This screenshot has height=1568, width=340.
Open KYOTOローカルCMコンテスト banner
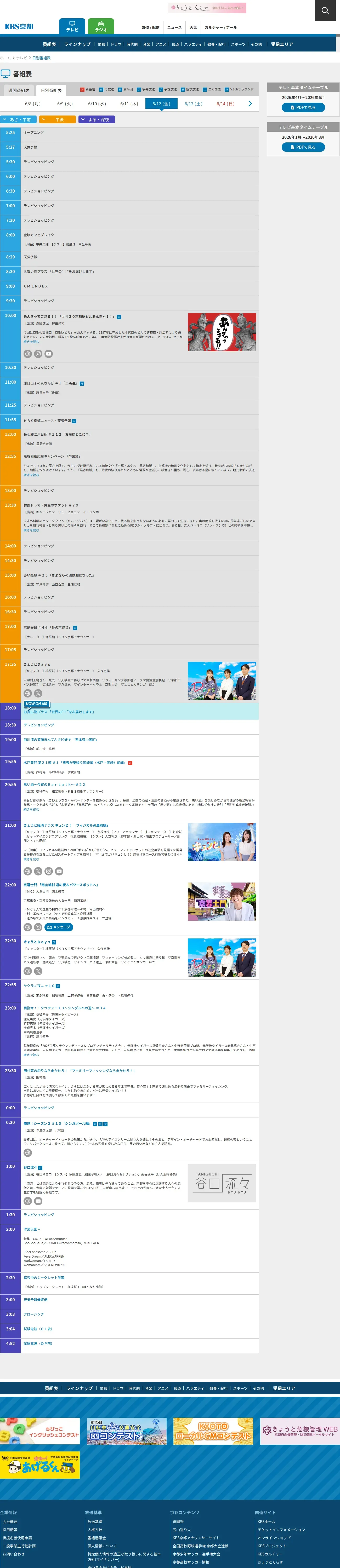pos(213,1431)
